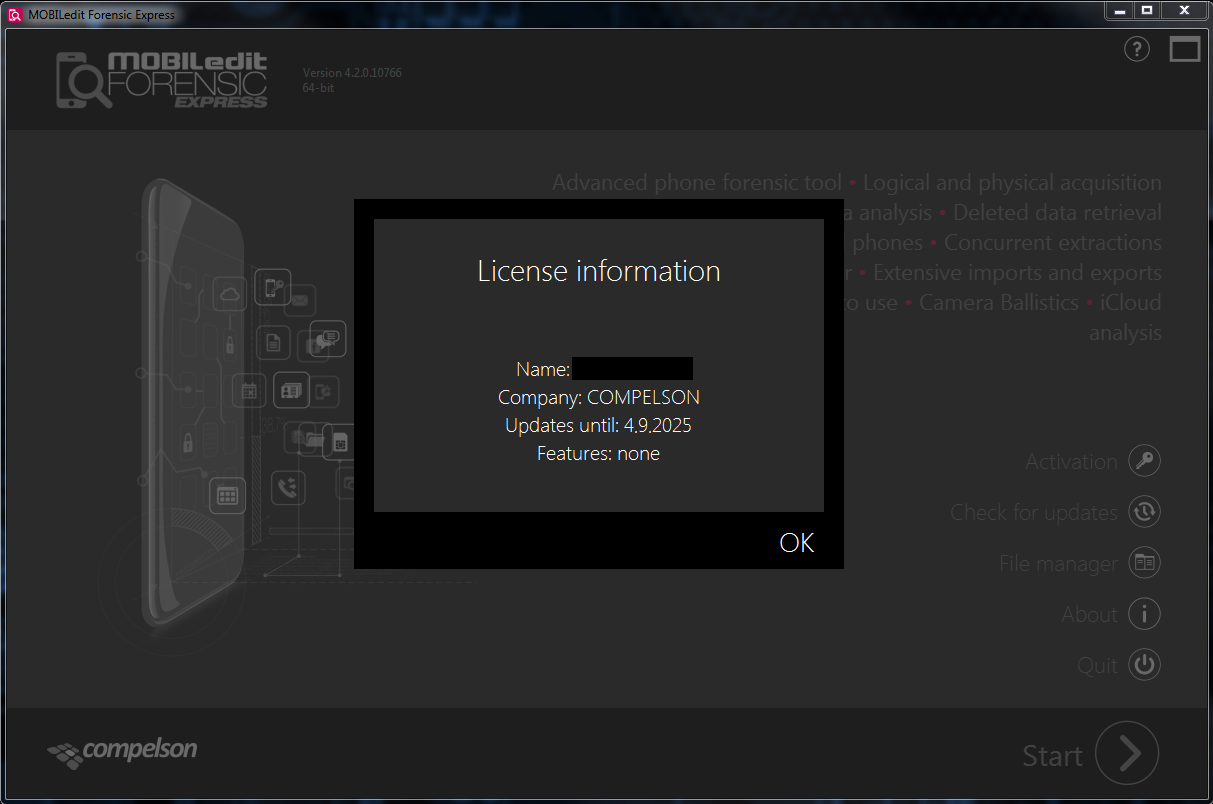The image size is (1213, 804).
Task: Click the 'Version 4.2.0.10766' text
Action: 352,73
